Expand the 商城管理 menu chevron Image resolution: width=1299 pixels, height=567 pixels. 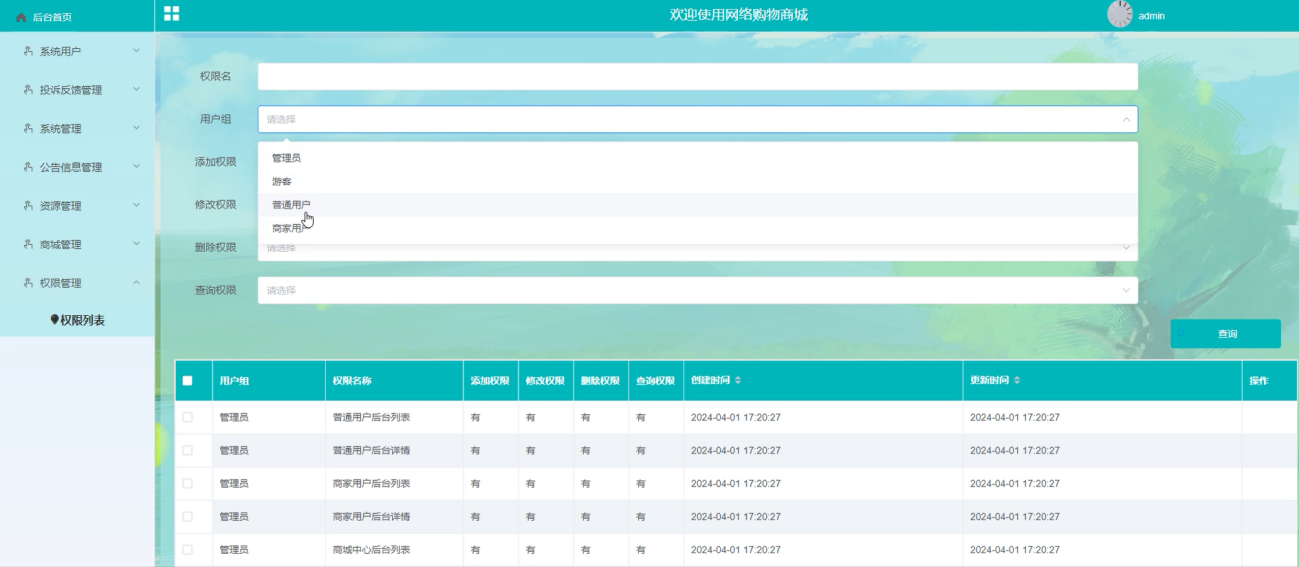click(x=136, y=244)
